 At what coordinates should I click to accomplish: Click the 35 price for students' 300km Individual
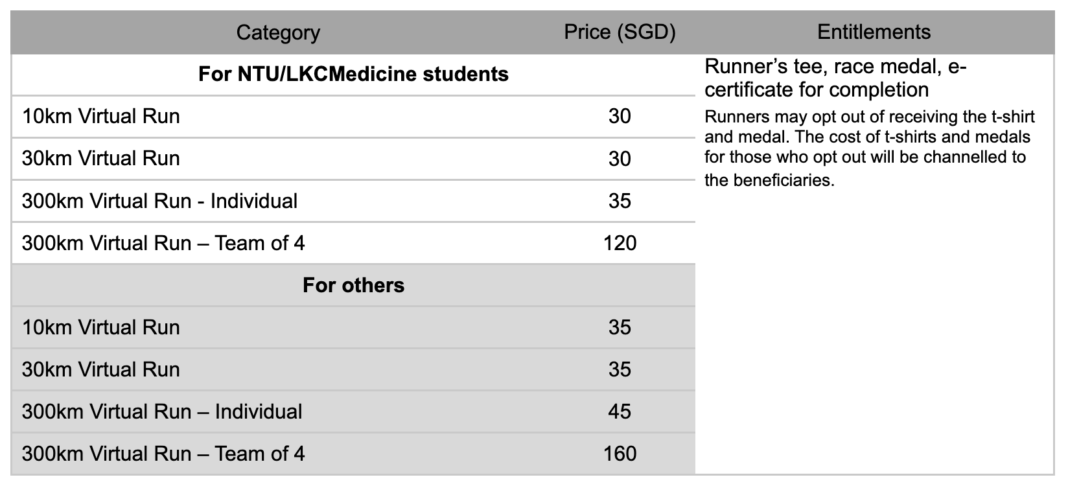[x=619, y=201]
